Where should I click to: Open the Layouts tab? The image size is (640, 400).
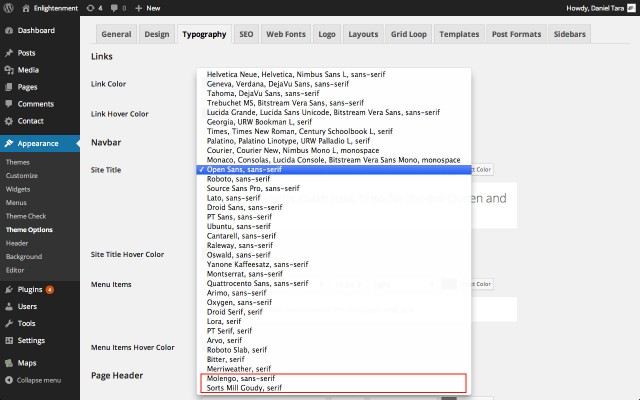(x=363, y=34)
